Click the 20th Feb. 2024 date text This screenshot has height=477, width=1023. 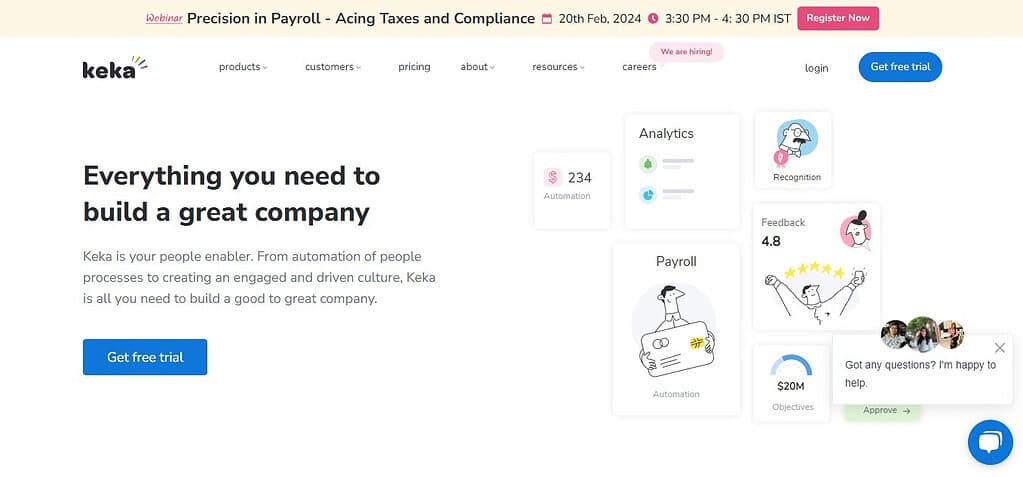(600, 18)
